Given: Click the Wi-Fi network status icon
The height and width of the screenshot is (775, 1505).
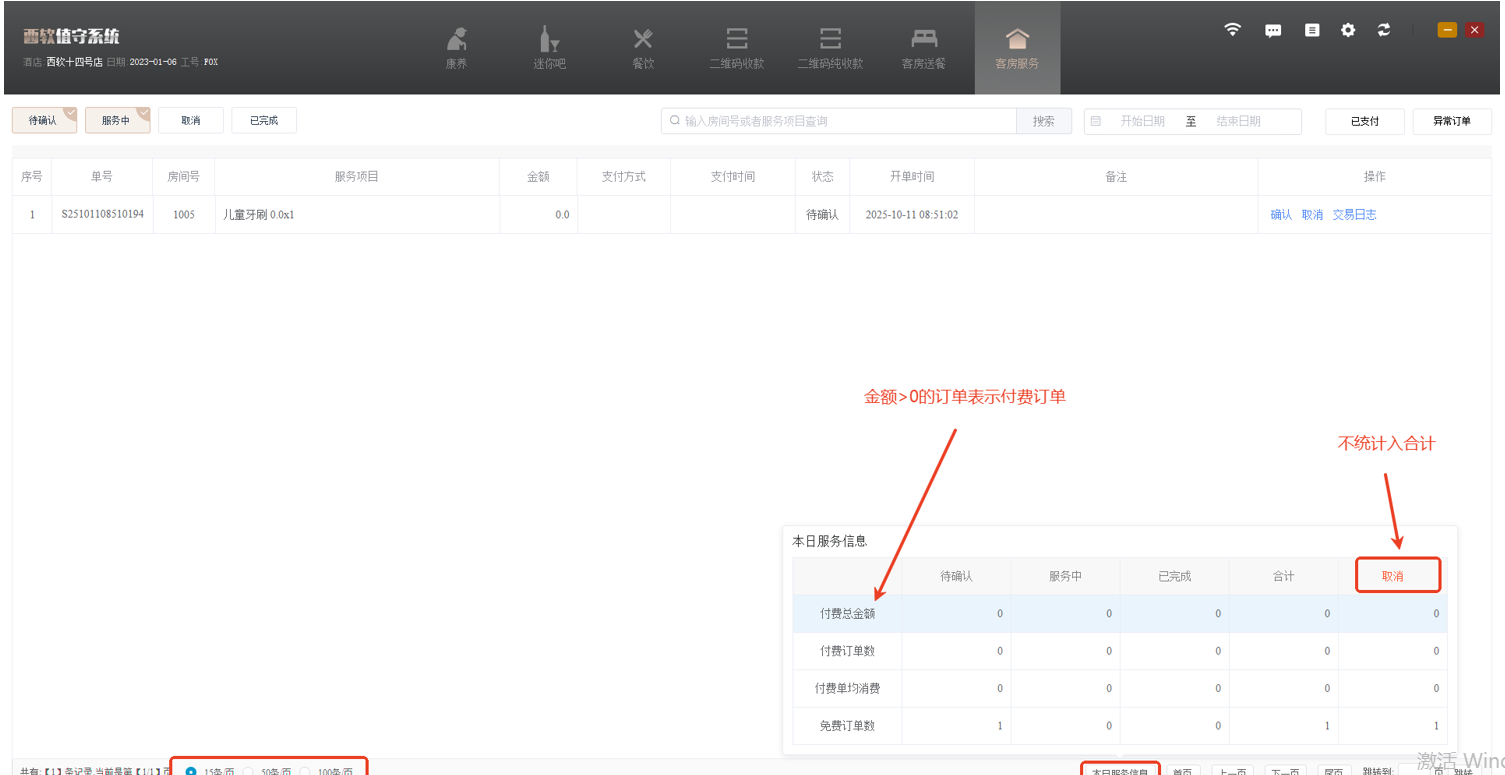Looking at the screenshot, I should click(1233, 30).
